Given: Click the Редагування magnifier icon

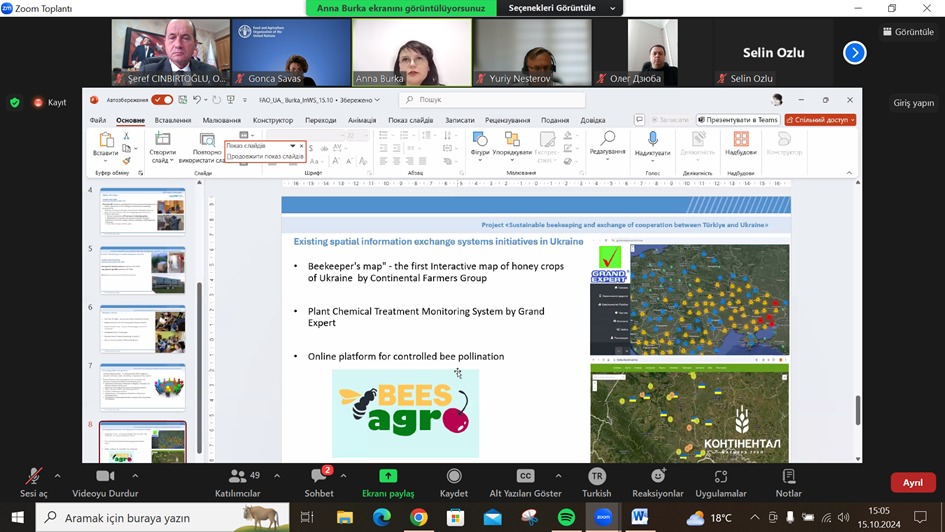Looking at the screenshot, I should point(608,138).
